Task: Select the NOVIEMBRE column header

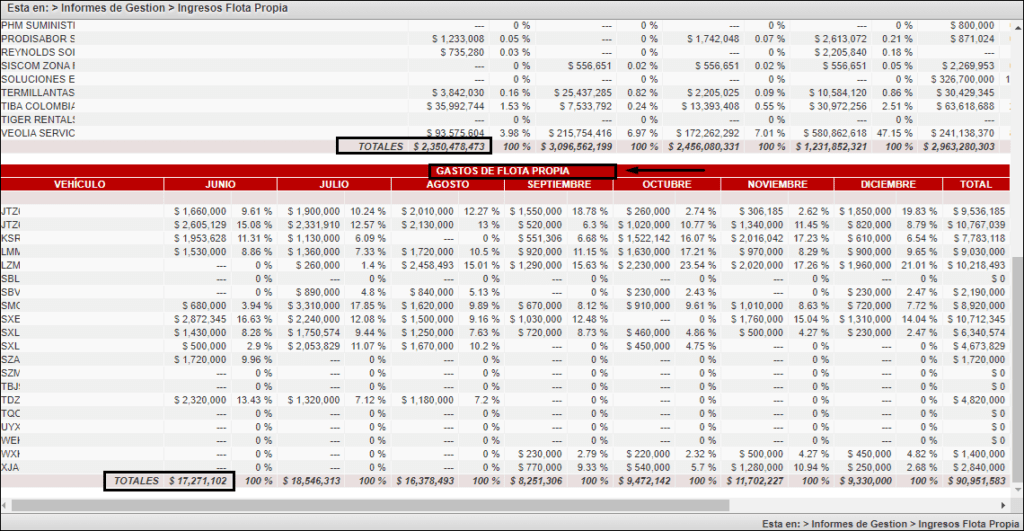Action: point(776,185)
